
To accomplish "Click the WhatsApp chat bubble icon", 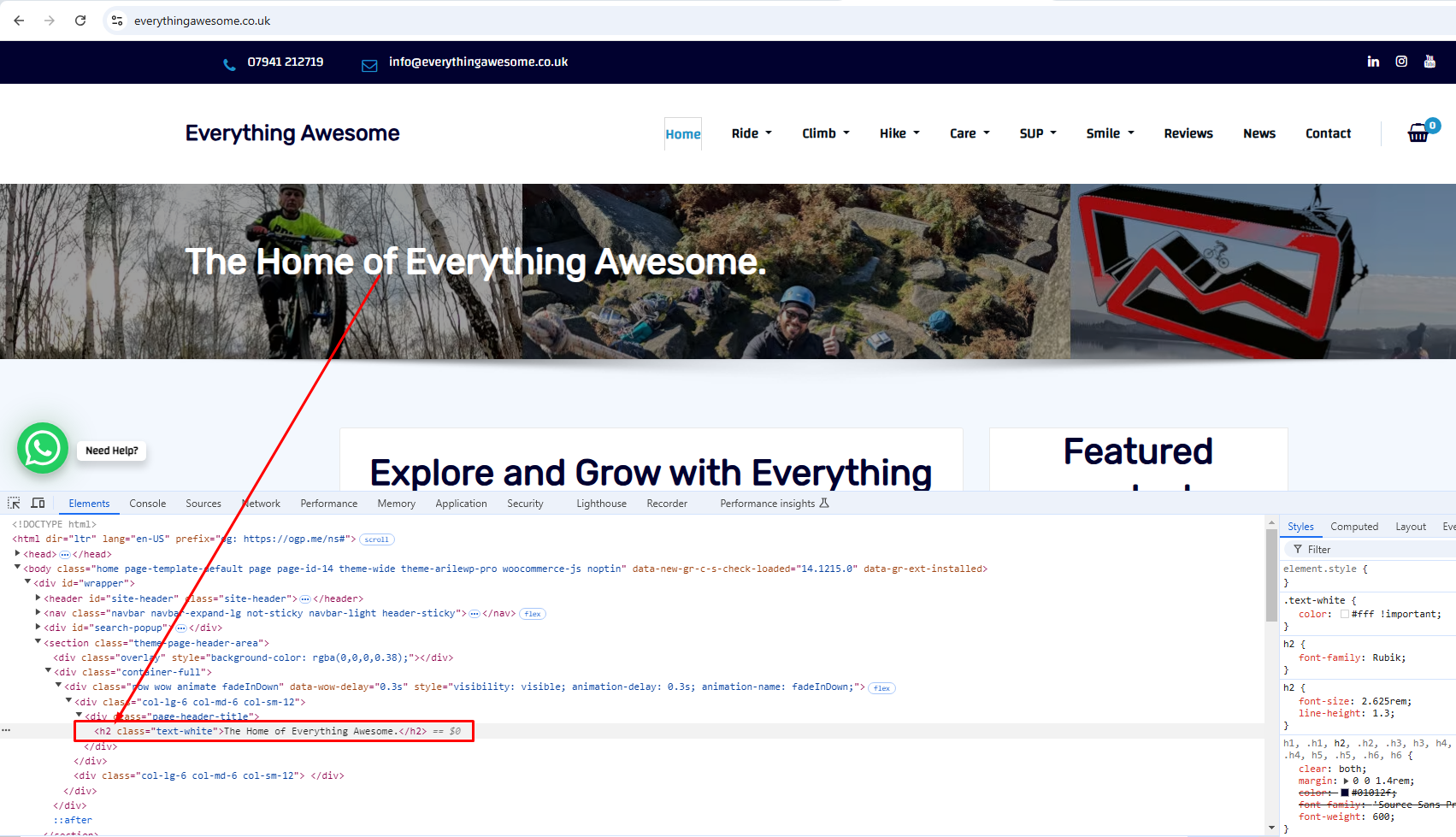I will 43,448.
